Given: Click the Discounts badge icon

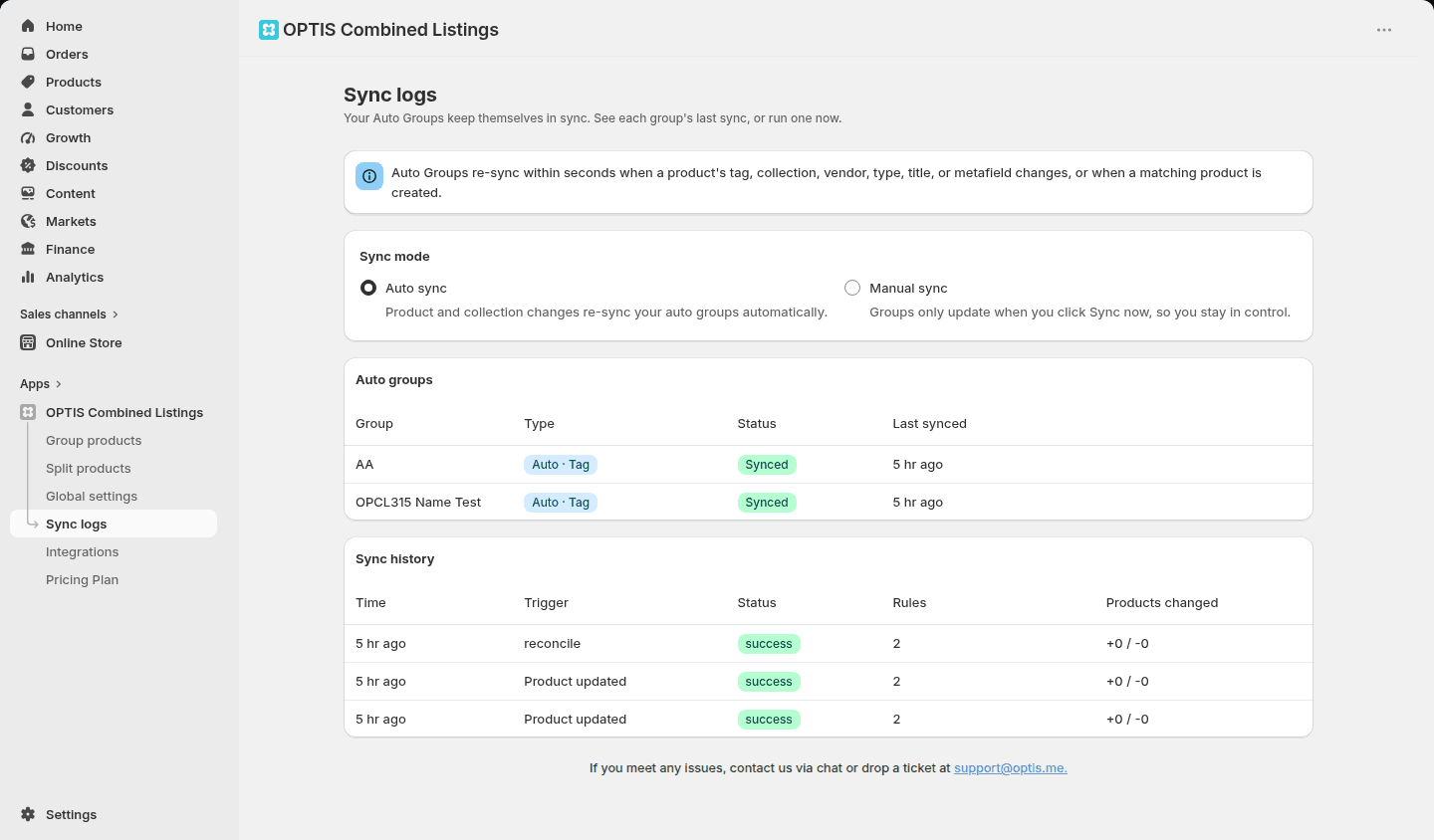Looking at the screenshot, I should point(28,165).
